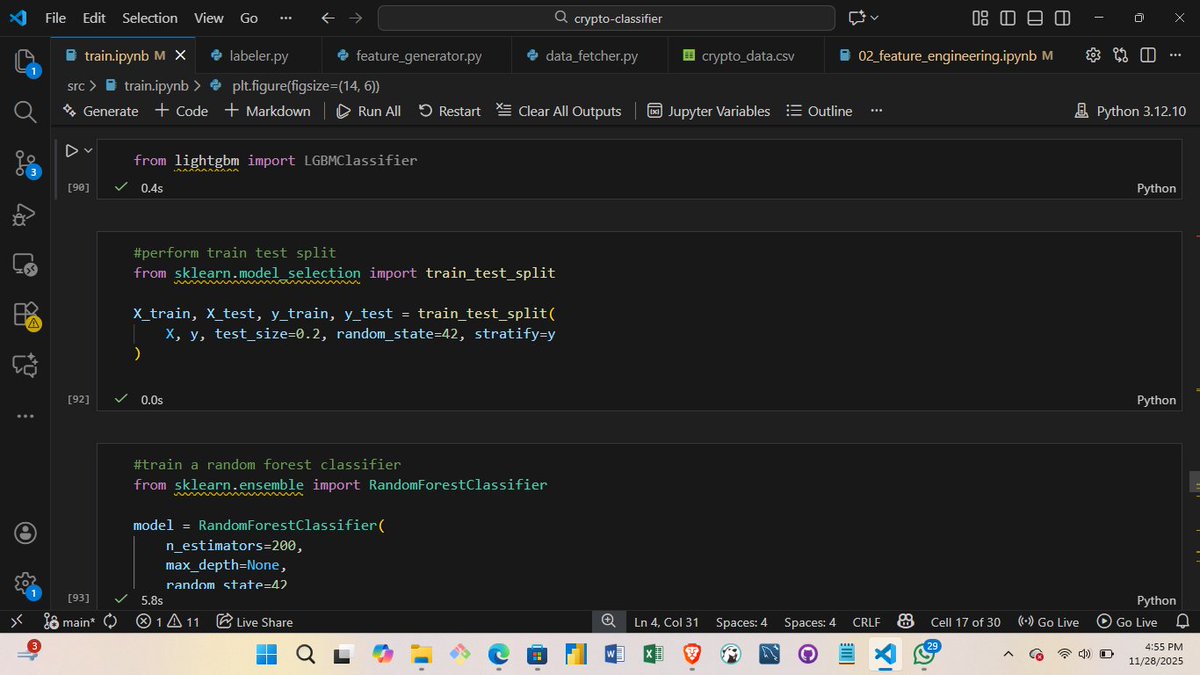Add a Markdown cell

[267, 111]
